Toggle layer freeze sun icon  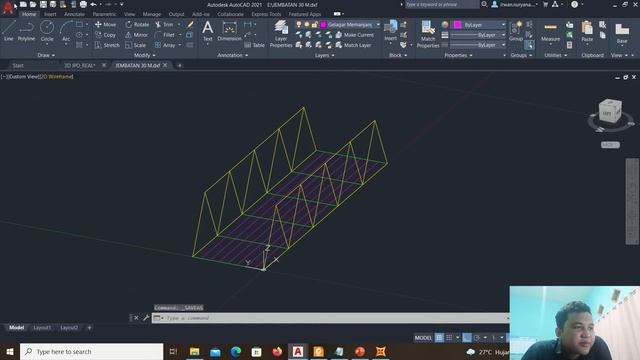(x=307, y=24)
